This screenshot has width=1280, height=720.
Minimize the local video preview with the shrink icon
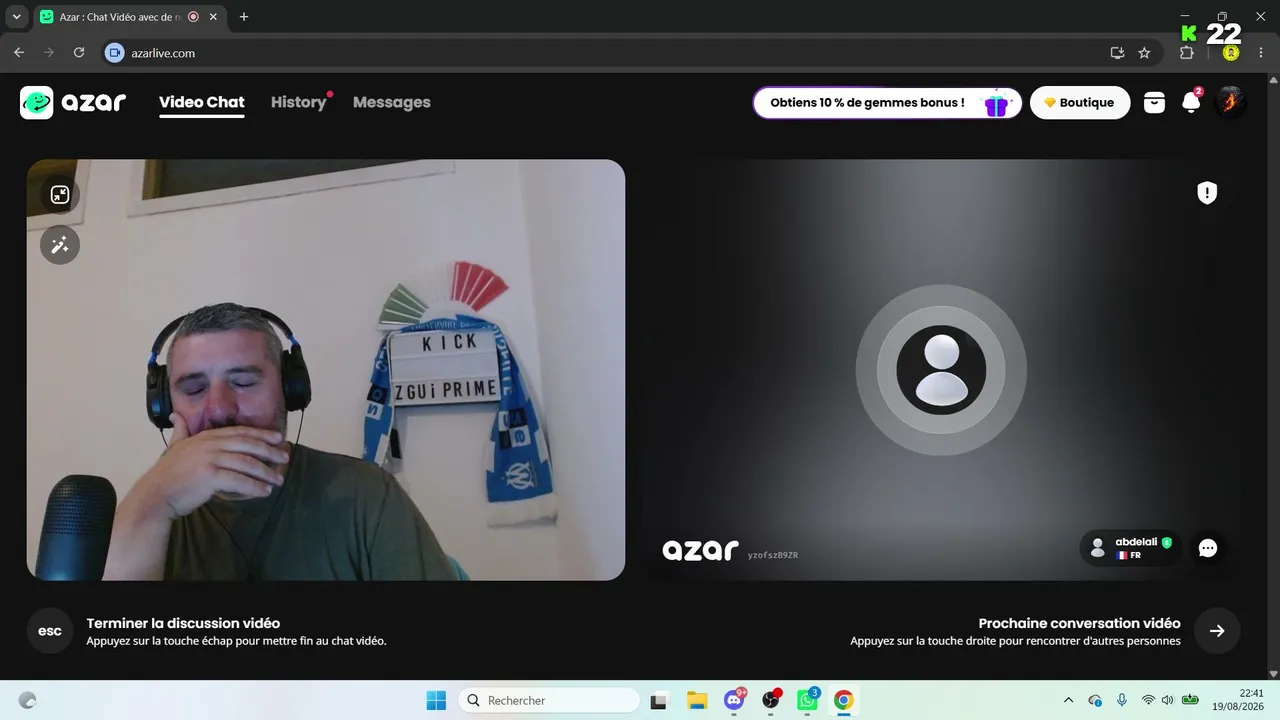click(60, 194)
